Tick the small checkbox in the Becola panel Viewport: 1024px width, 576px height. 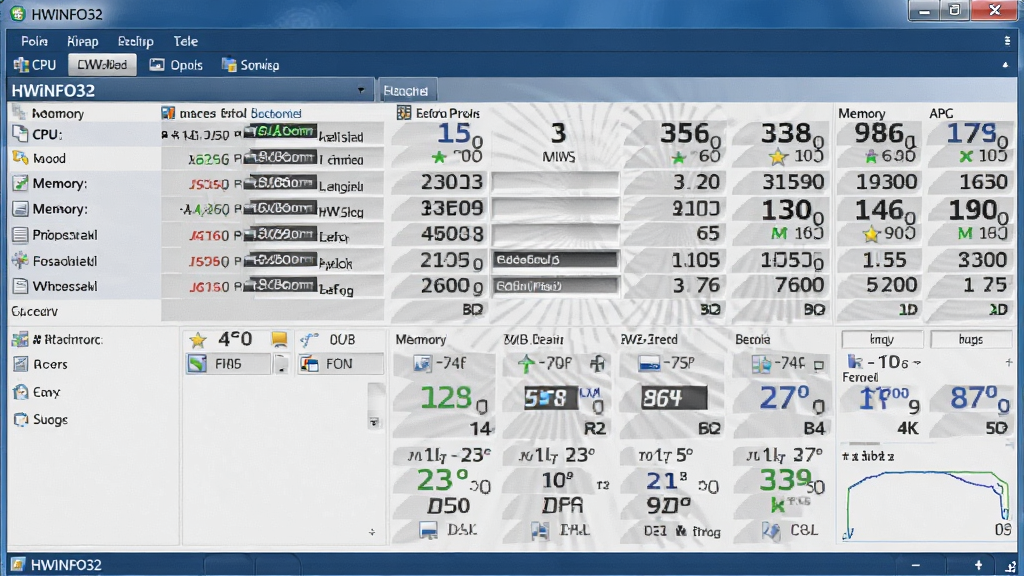[818, 365]
